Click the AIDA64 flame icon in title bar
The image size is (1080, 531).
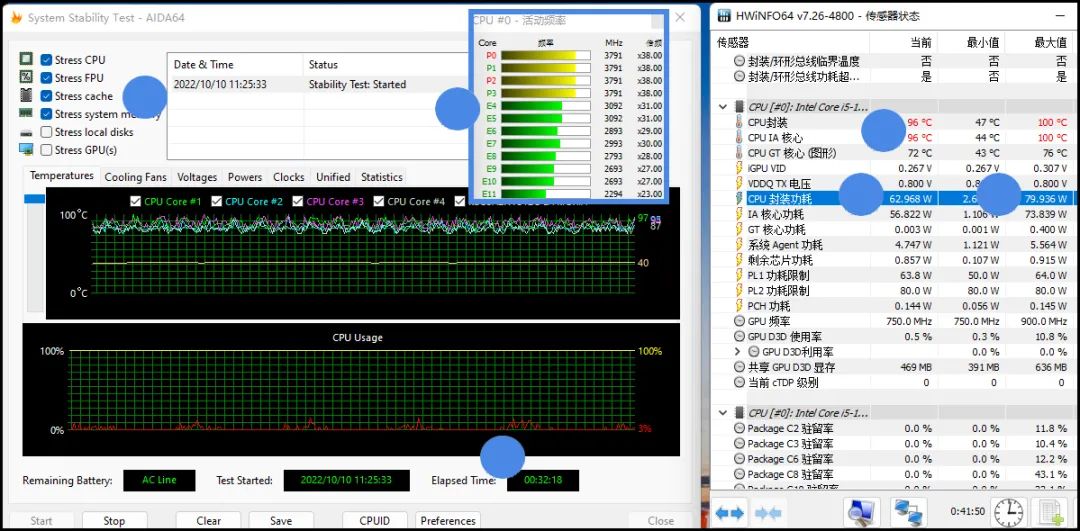[x=16, y=18]
